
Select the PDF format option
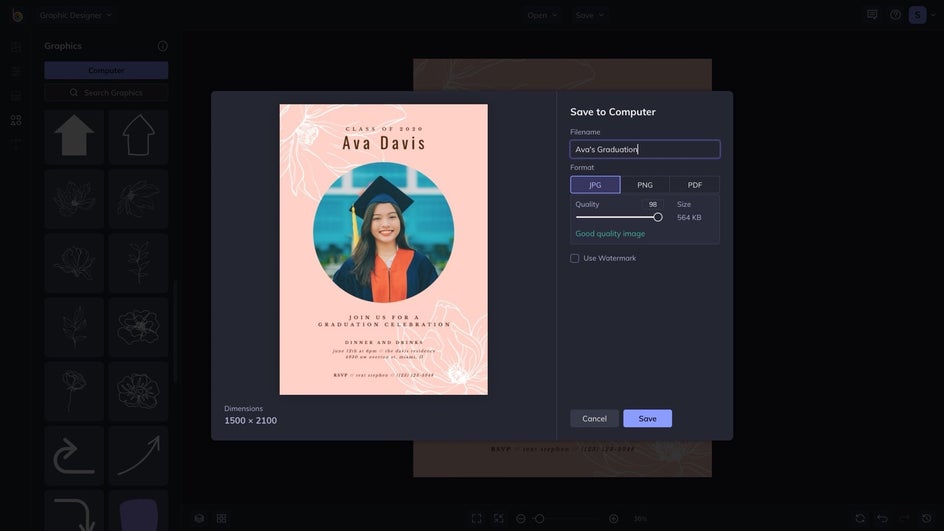(x=695, y=185)
